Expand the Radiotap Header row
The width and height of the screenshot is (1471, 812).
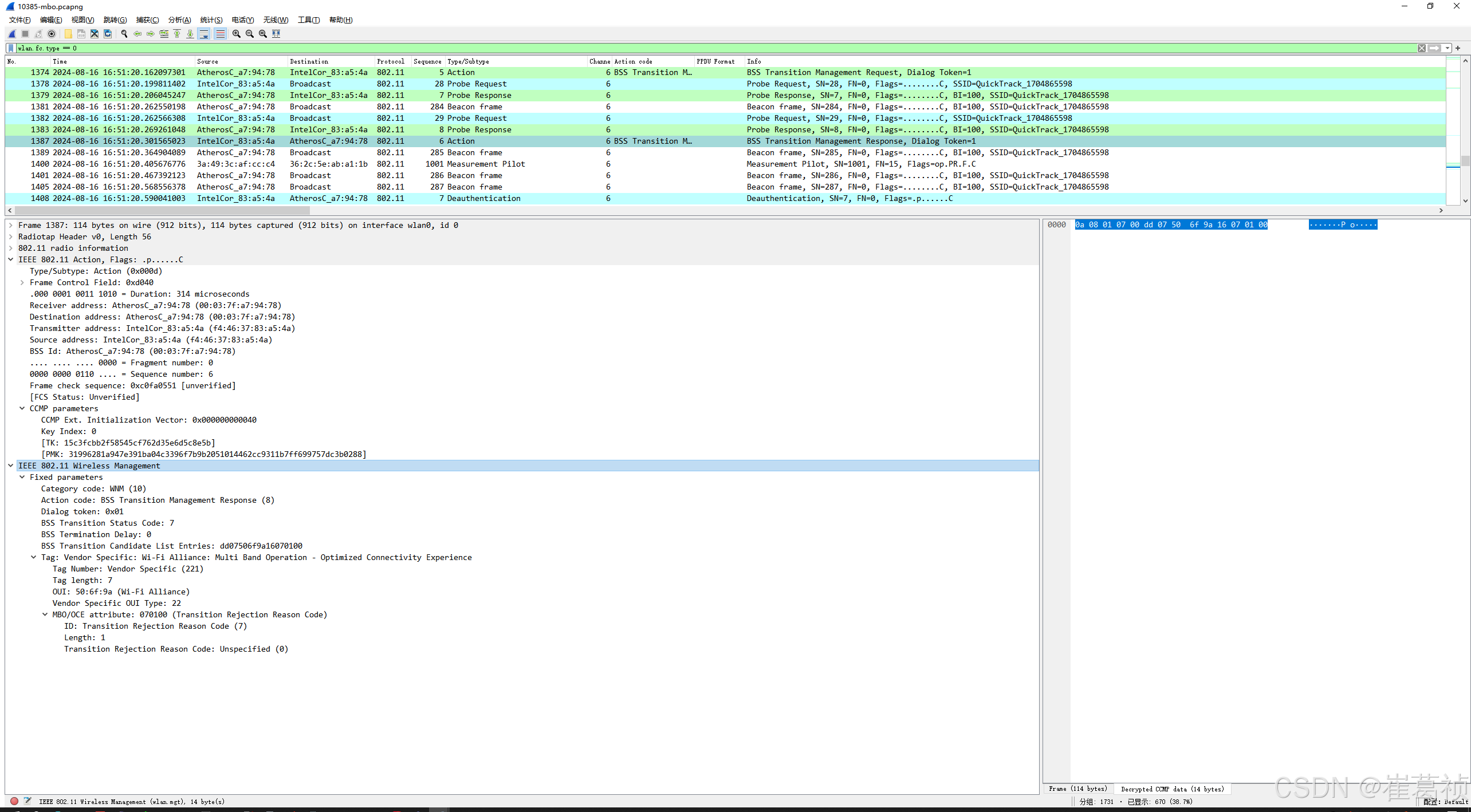(x=11, y=236)
